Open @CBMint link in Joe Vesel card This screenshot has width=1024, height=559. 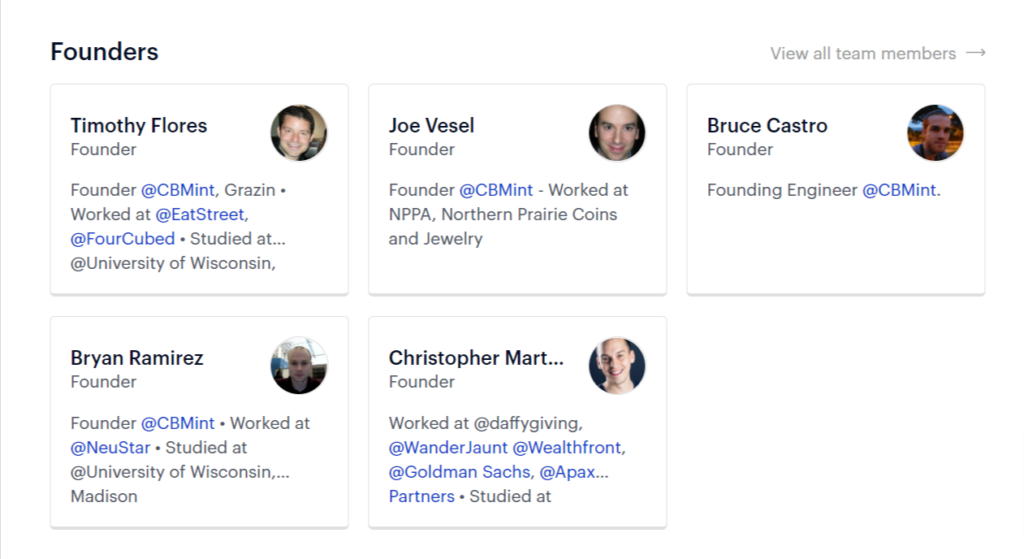pos(496,190)
